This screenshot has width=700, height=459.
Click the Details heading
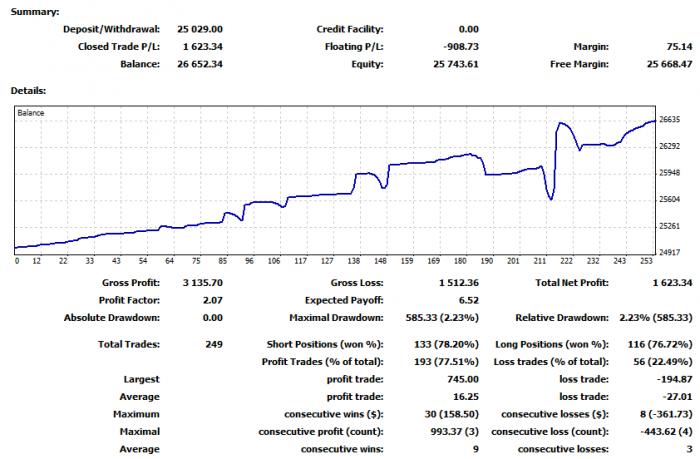pos(28,91)
